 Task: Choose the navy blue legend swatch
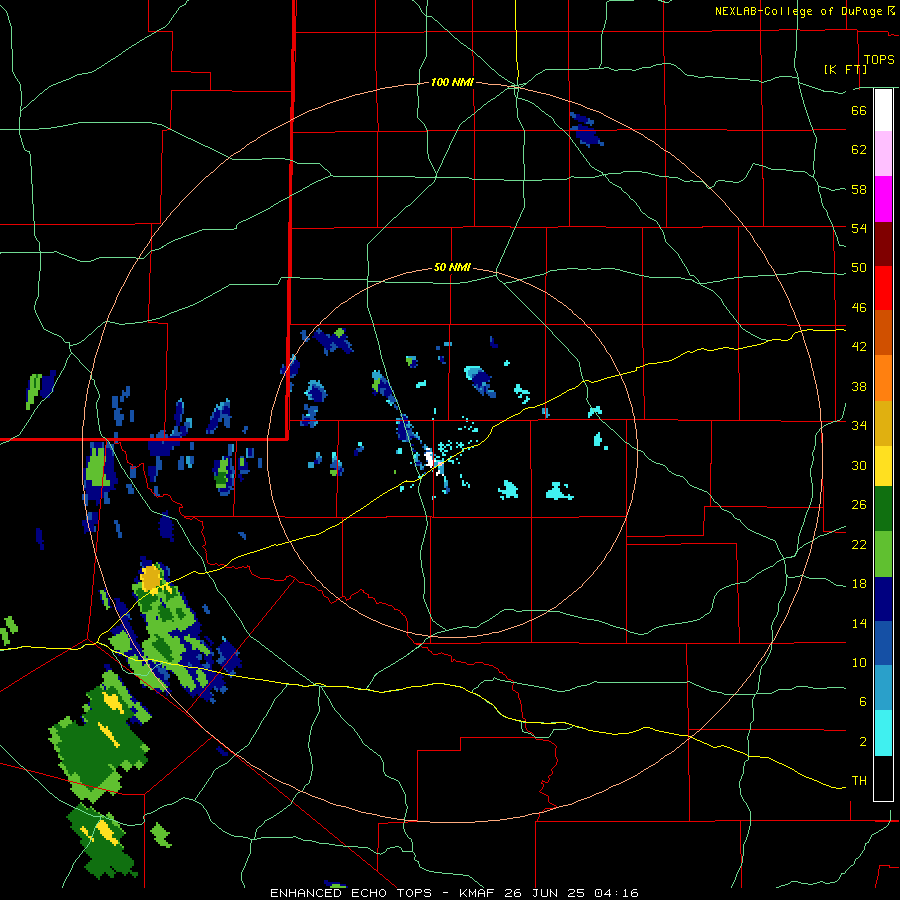tap(883, 599)
